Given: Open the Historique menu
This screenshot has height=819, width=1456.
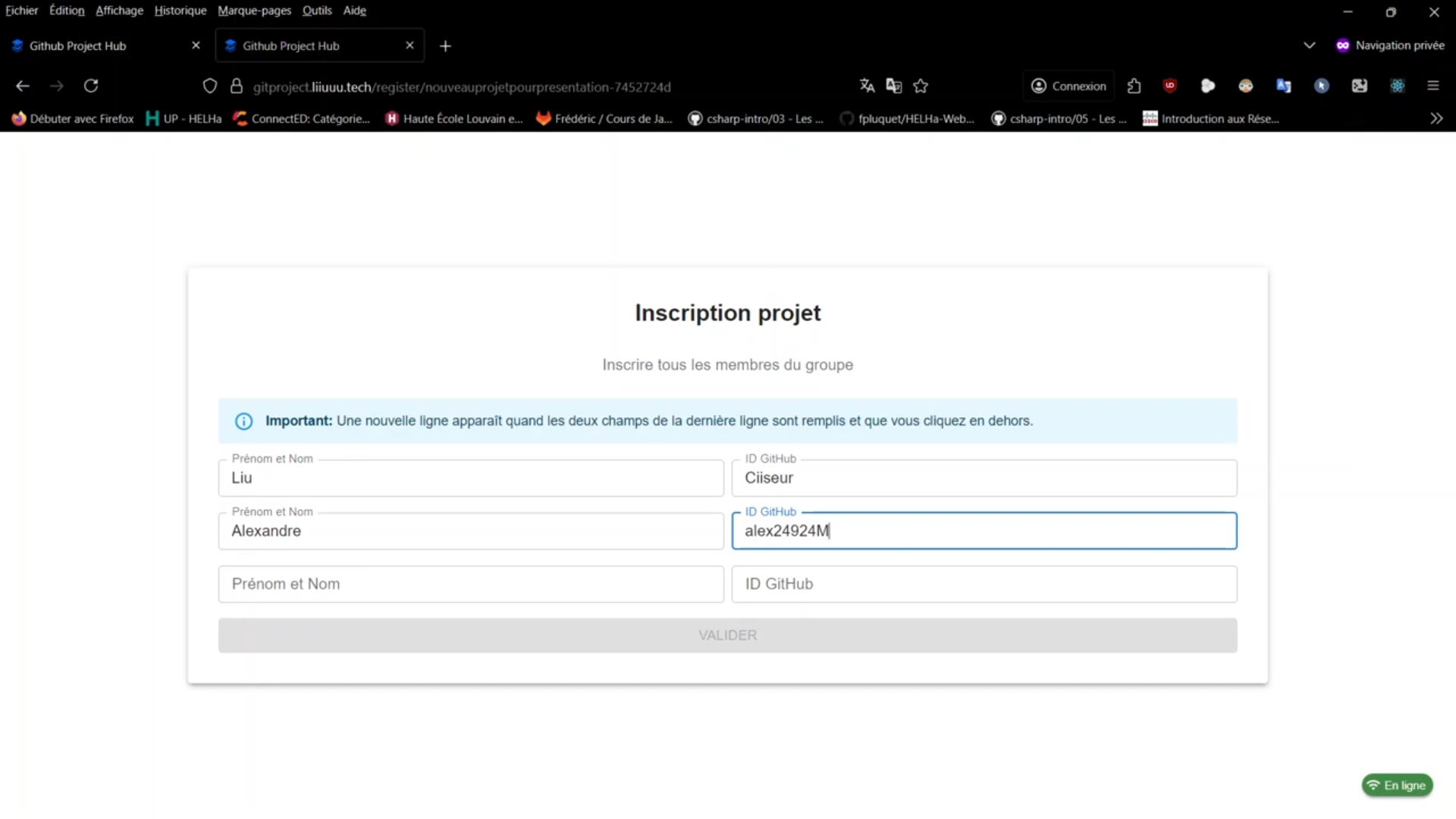Looking at the screenshot, I should (180, 11).
